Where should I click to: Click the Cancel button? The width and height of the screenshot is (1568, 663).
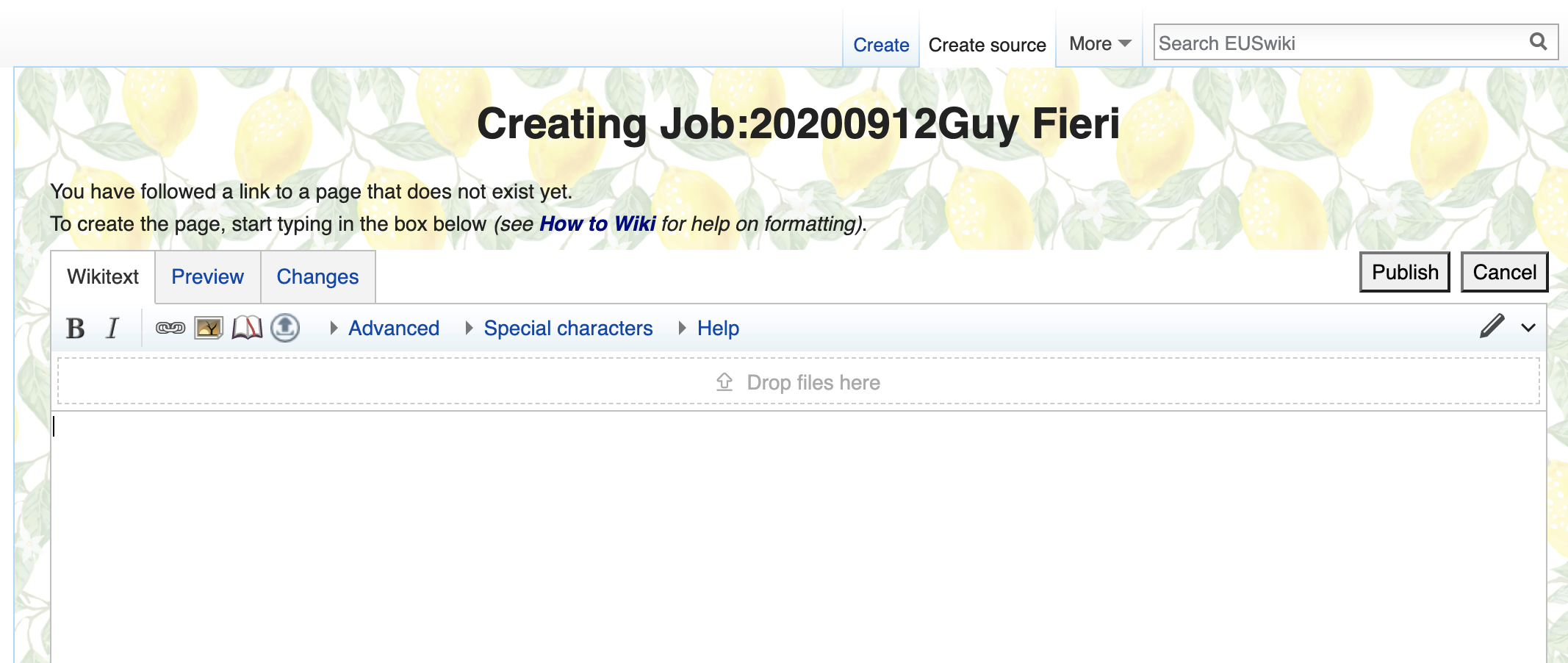coord(1504,272)
